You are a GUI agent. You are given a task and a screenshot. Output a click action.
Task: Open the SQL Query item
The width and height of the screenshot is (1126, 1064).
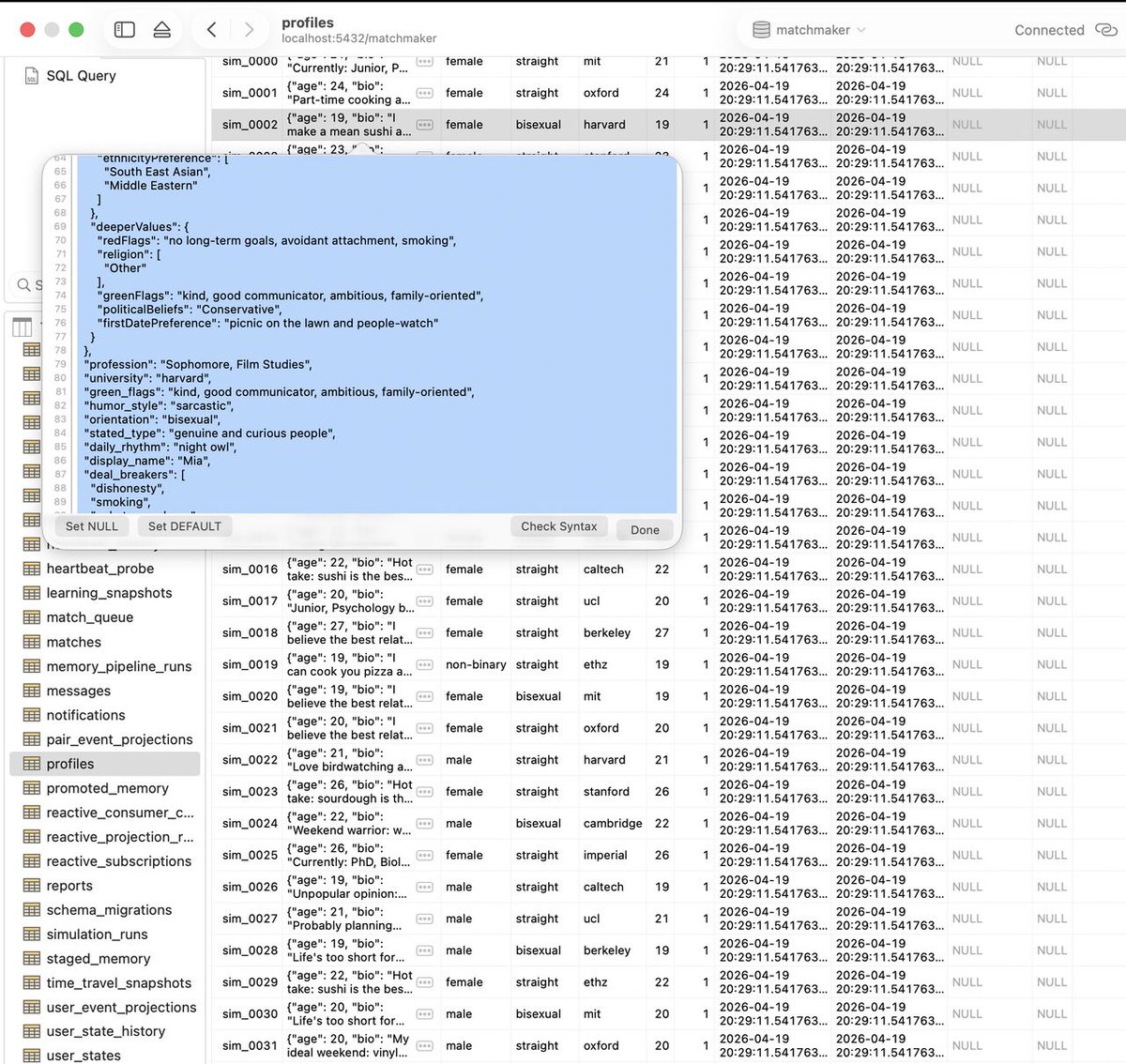[x=81, y=76]
